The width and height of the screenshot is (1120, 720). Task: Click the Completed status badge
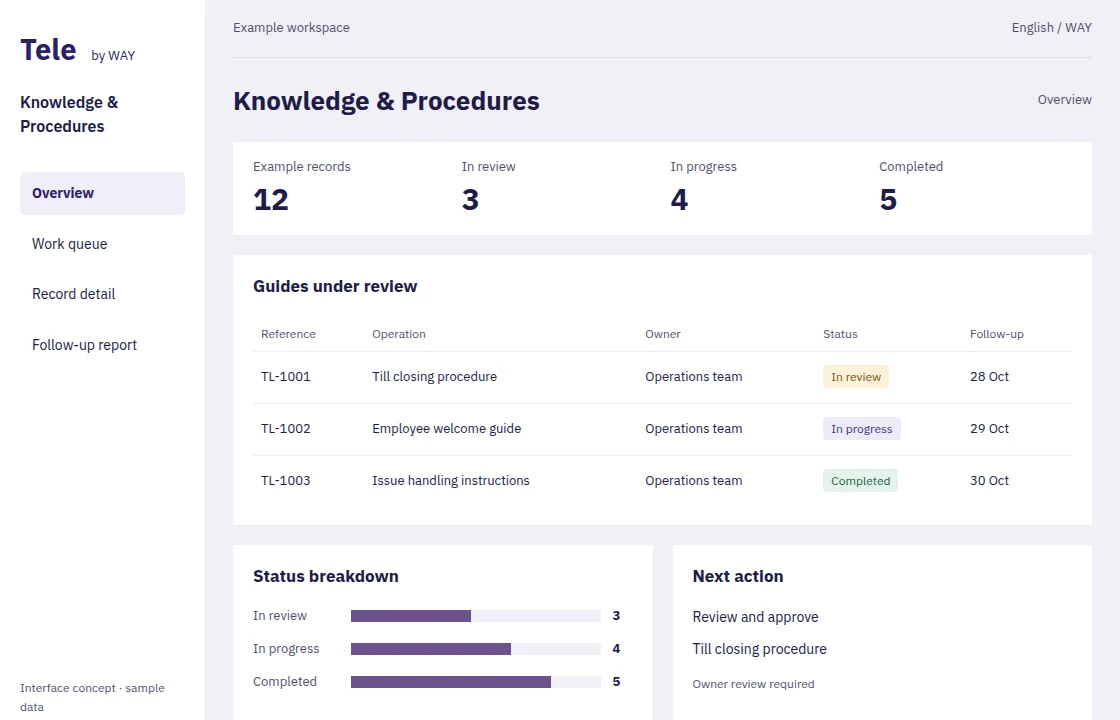[860, 481]
